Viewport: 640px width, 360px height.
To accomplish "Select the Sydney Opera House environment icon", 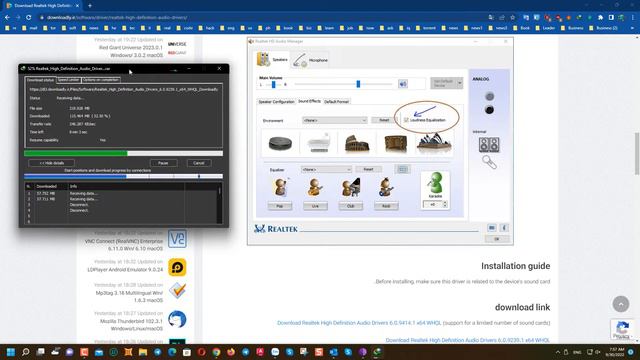I will 434,142.
